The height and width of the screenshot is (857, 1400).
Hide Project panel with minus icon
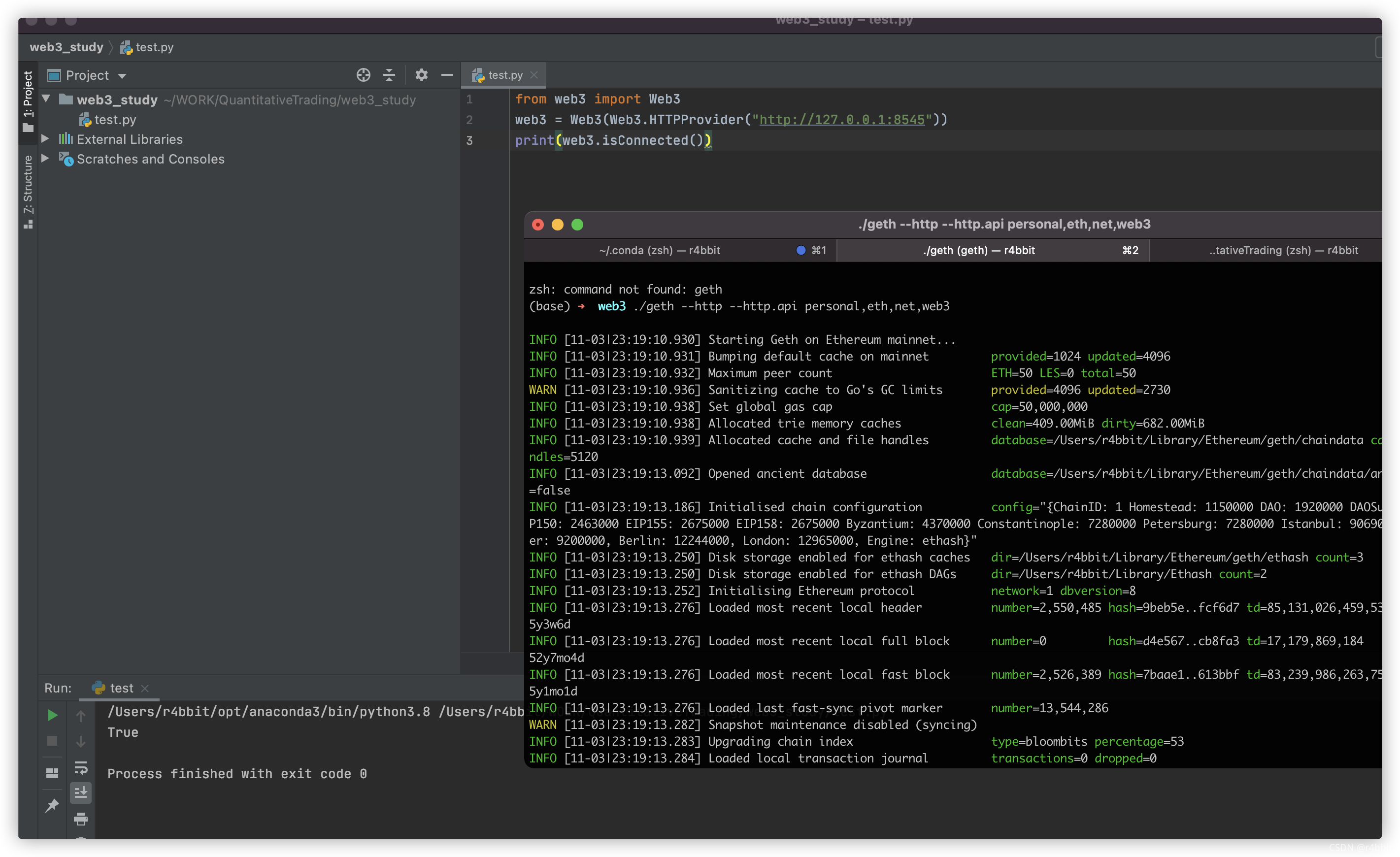click(447, 75)
